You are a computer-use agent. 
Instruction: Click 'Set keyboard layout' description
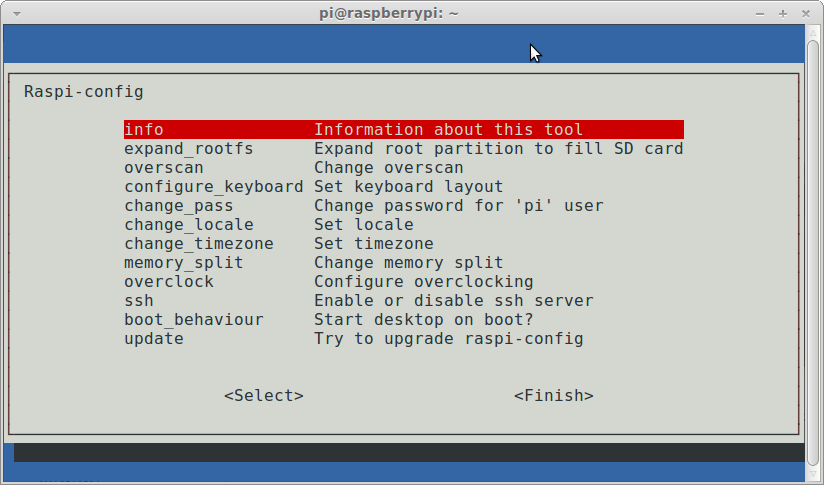(408, 187)
